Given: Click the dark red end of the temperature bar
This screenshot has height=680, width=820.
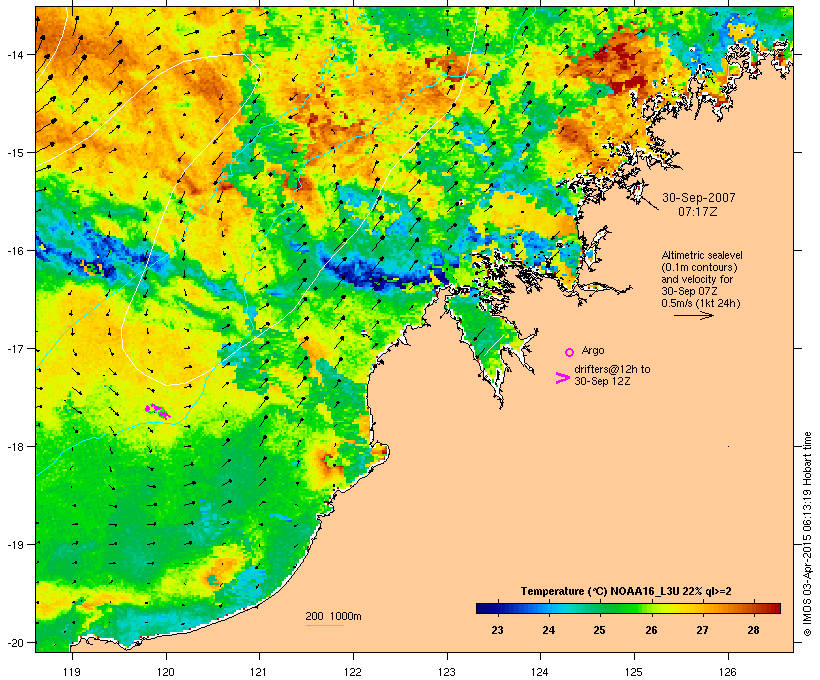Looking at the screenshot, I should click(776, 608).
